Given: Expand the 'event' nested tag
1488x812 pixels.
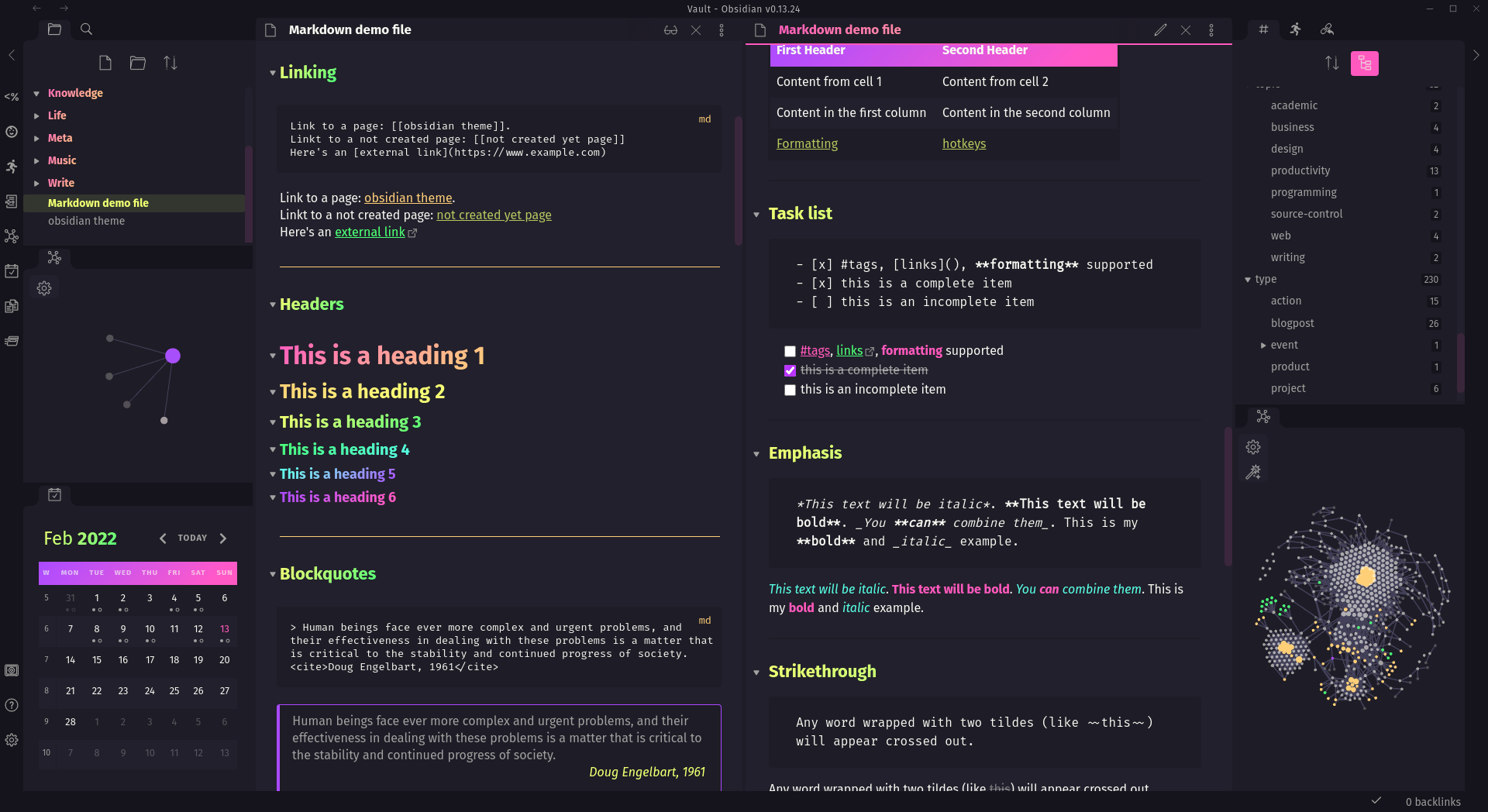Looking at the screenshot, I should click(1263, 346).
